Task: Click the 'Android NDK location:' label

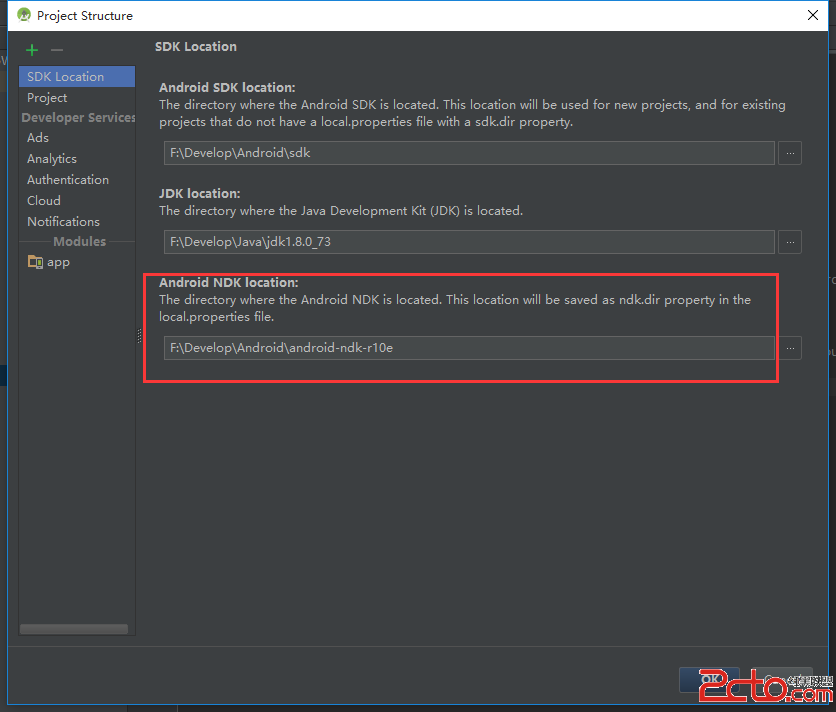Action: [x=228, y=283]
